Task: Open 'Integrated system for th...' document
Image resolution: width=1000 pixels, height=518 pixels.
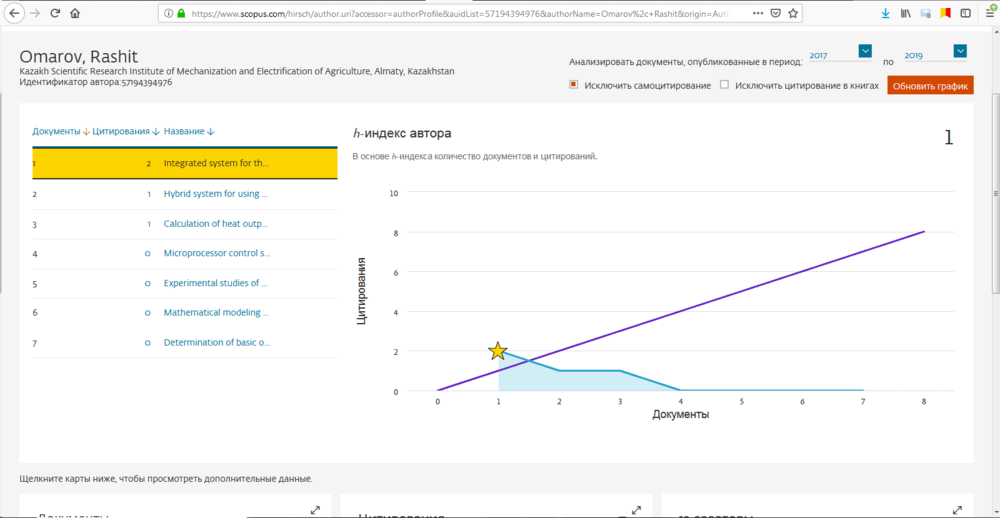Action: [216, 163]
